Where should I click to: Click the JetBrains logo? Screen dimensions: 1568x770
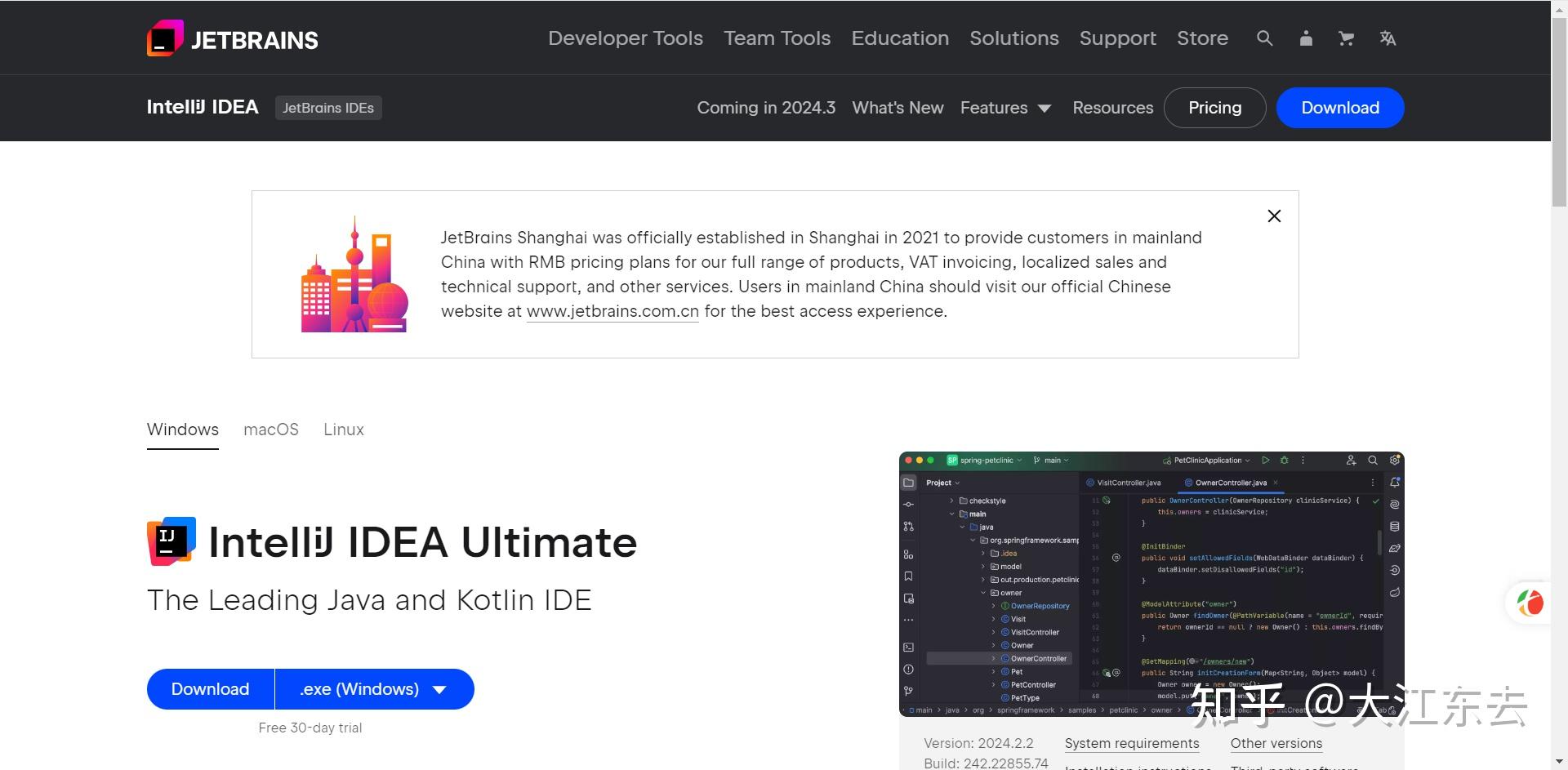(x=233, y=38)
